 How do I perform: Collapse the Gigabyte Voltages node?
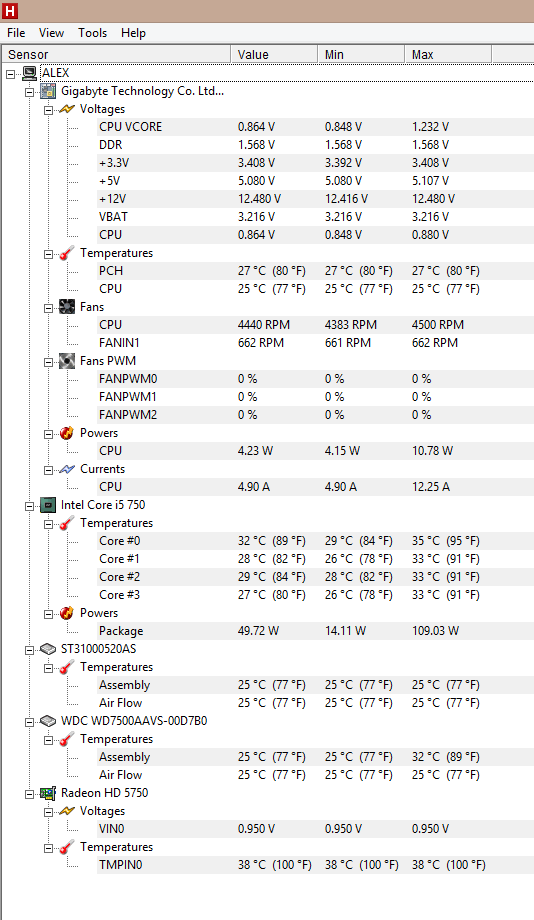(x=48, y=110)
